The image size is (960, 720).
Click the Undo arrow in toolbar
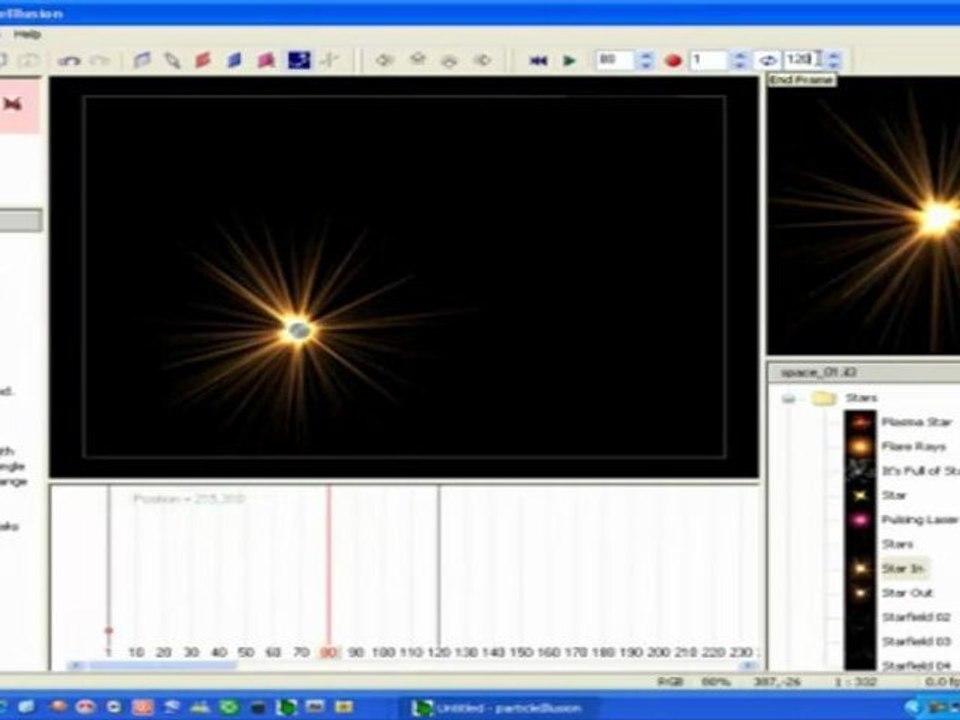pos(69,61)
